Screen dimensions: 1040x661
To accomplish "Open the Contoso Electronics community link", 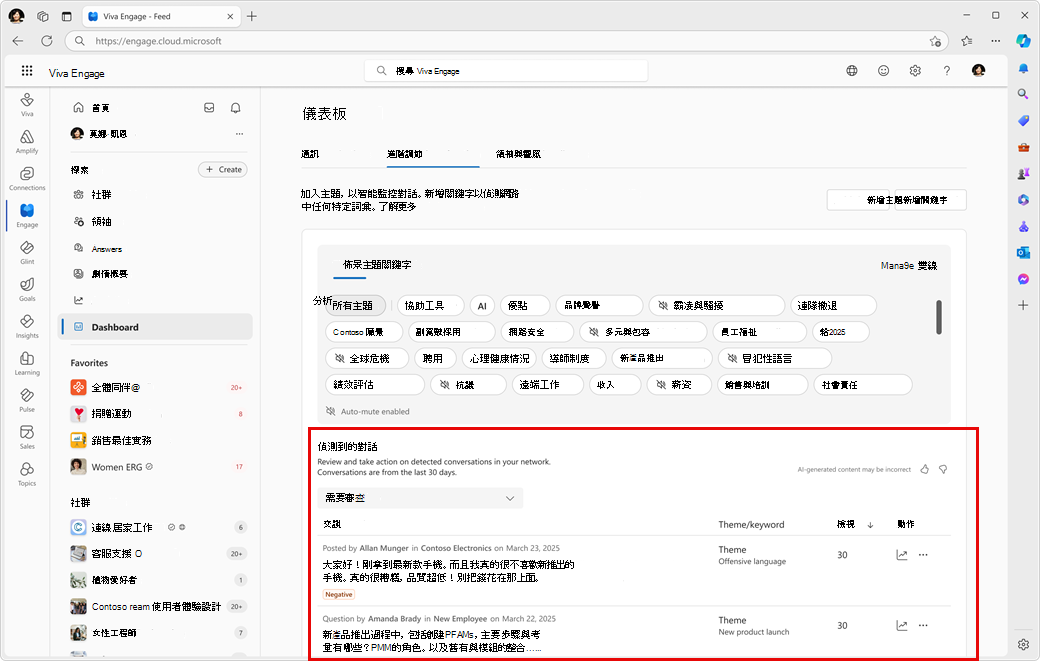I will pyautogui.click(x=456, y=548).
